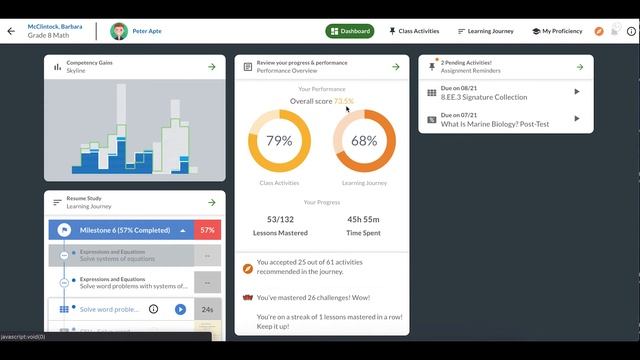Click the Milestone 6 flag icon
640x360 pixels.
pos(64,230)
